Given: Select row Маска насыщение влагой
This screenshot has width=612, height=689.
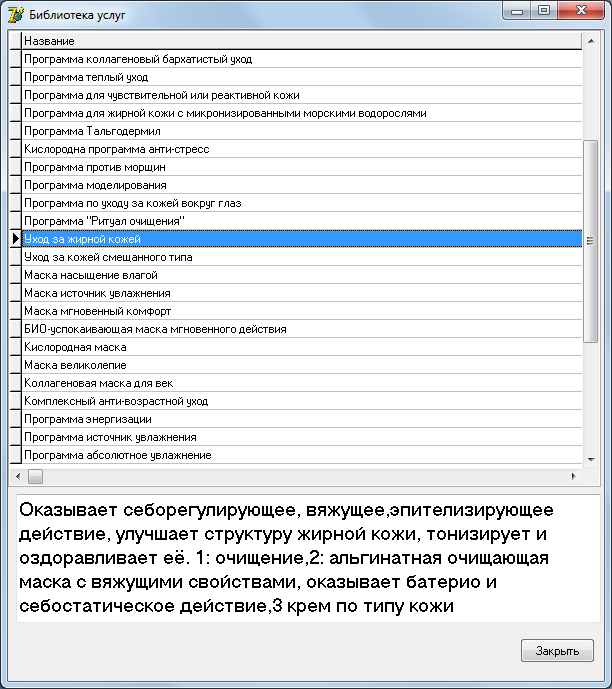Looking at the screenshot, I should pos(302,275).
